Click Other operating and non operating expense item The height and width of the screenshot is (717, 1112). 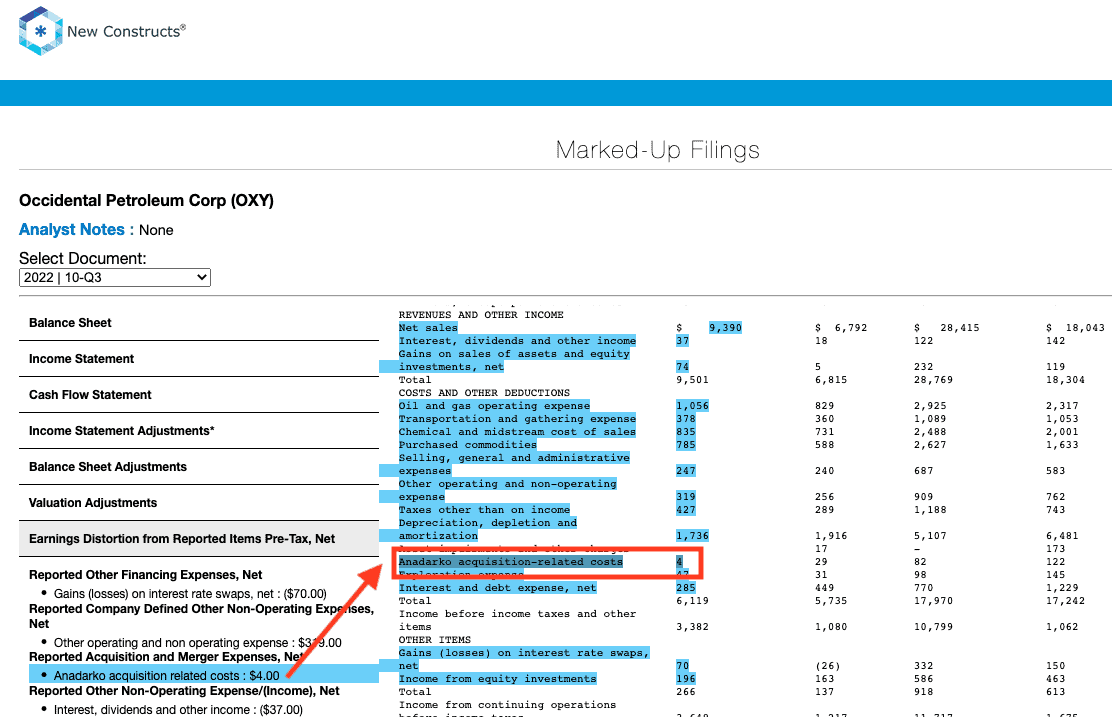198,643
